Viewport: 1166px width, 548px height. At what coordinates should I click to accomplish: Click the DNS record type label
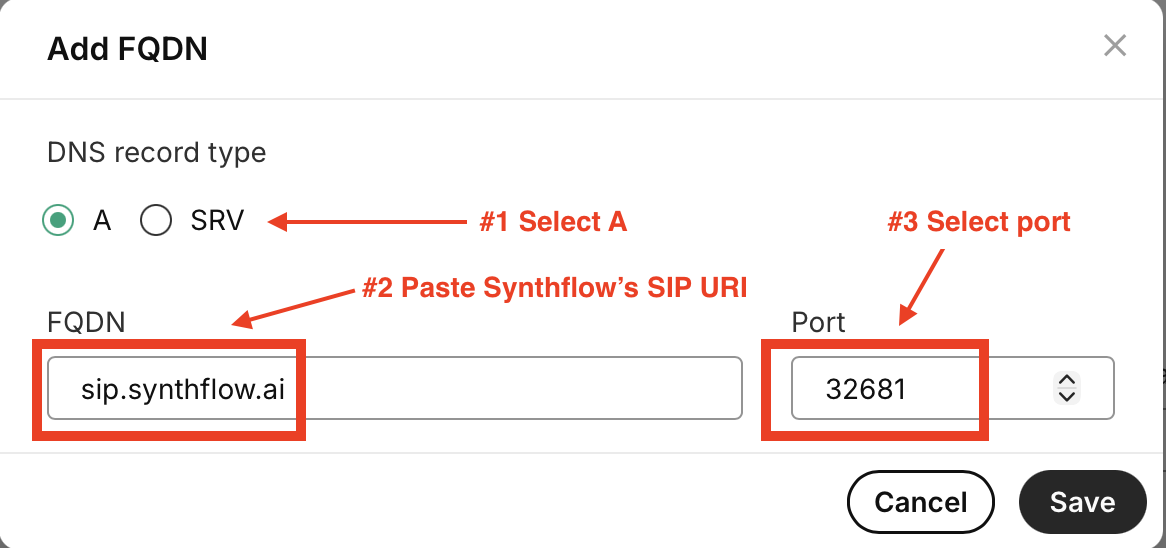tap(156, 153)
